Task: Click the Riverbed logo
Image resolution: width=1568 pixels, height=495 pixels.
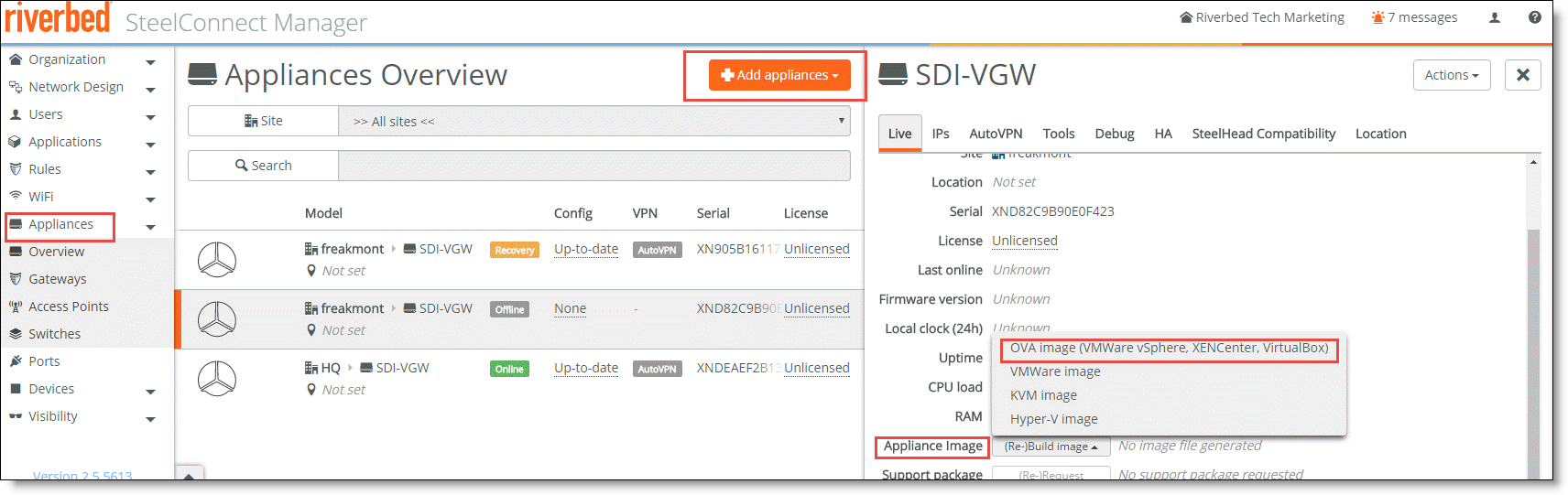Action: pyautogui.click(x=57, y=18)
